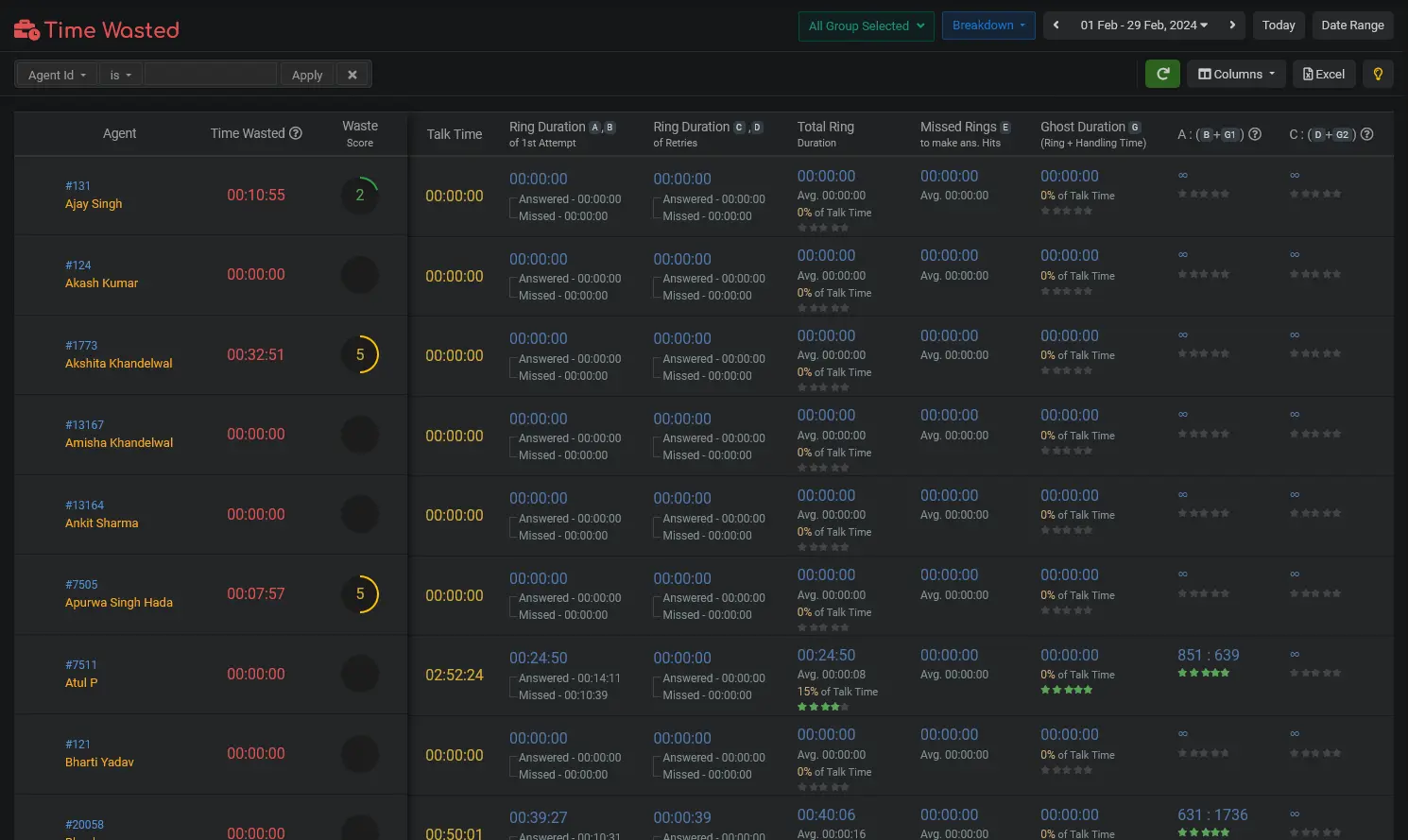Click green star rating under 851 : 639

pos(1203,673)
